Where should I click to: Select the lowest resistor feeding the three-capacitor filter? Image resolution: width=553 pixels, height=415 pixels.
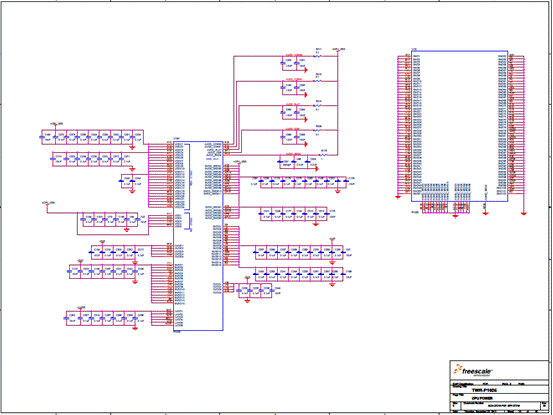(x=322, y=155)
